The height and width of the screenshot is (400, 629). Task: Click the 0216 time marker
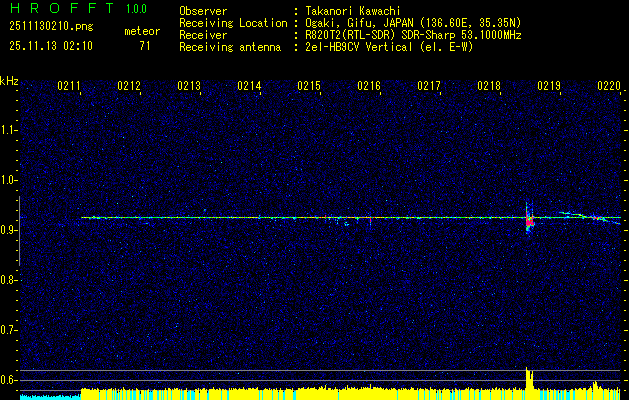[369, 85]
